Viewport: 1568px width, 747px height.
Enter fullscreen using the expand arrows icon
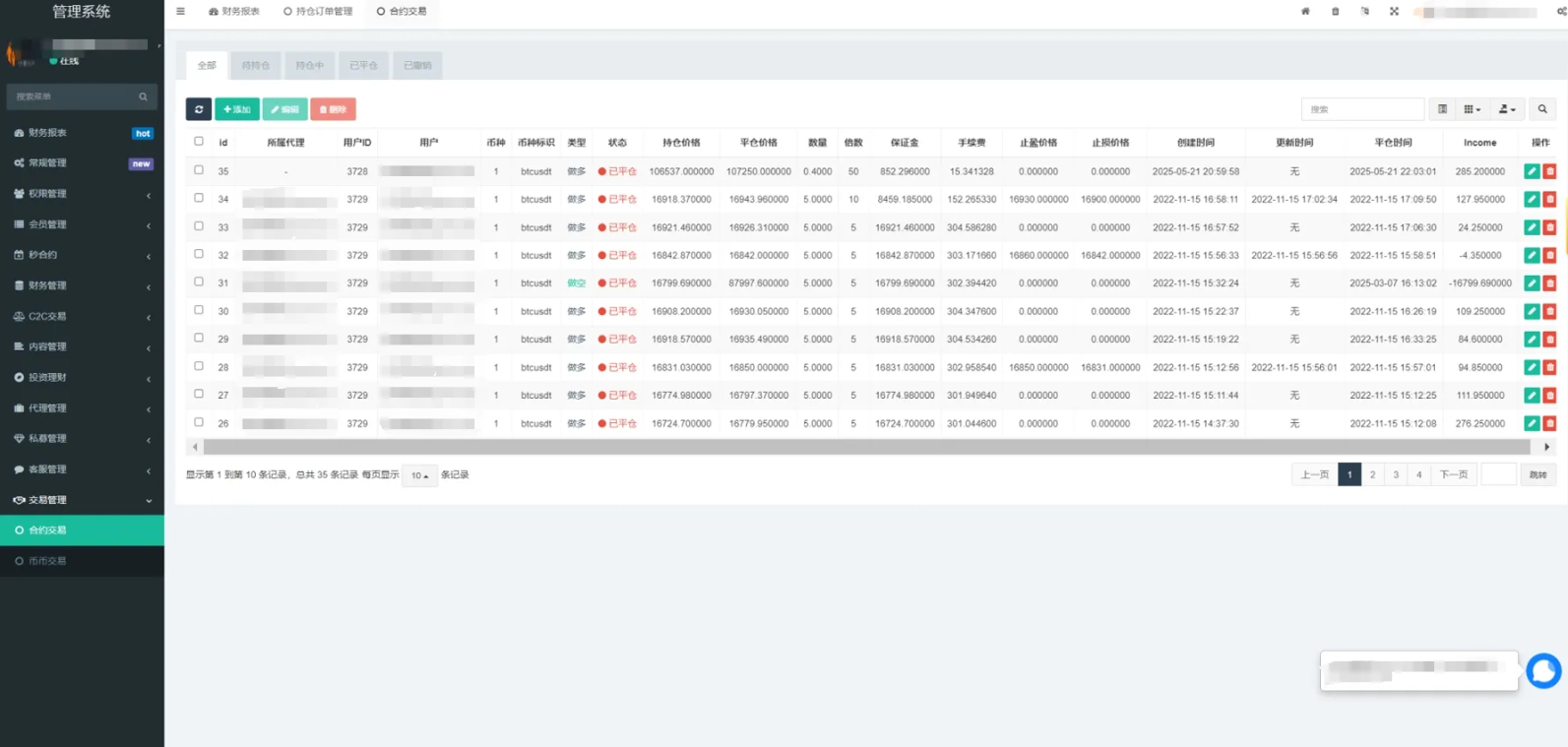click(x=1394, y=12)
